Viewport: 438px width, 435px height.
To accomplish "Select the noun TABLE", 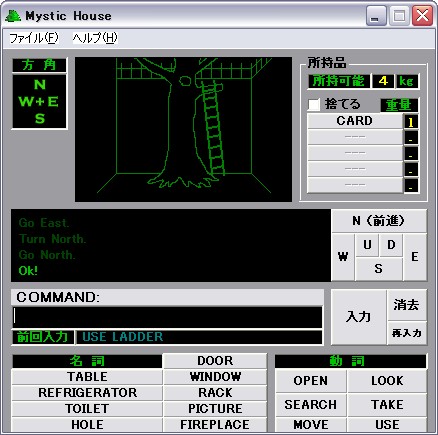I will 87,377.
